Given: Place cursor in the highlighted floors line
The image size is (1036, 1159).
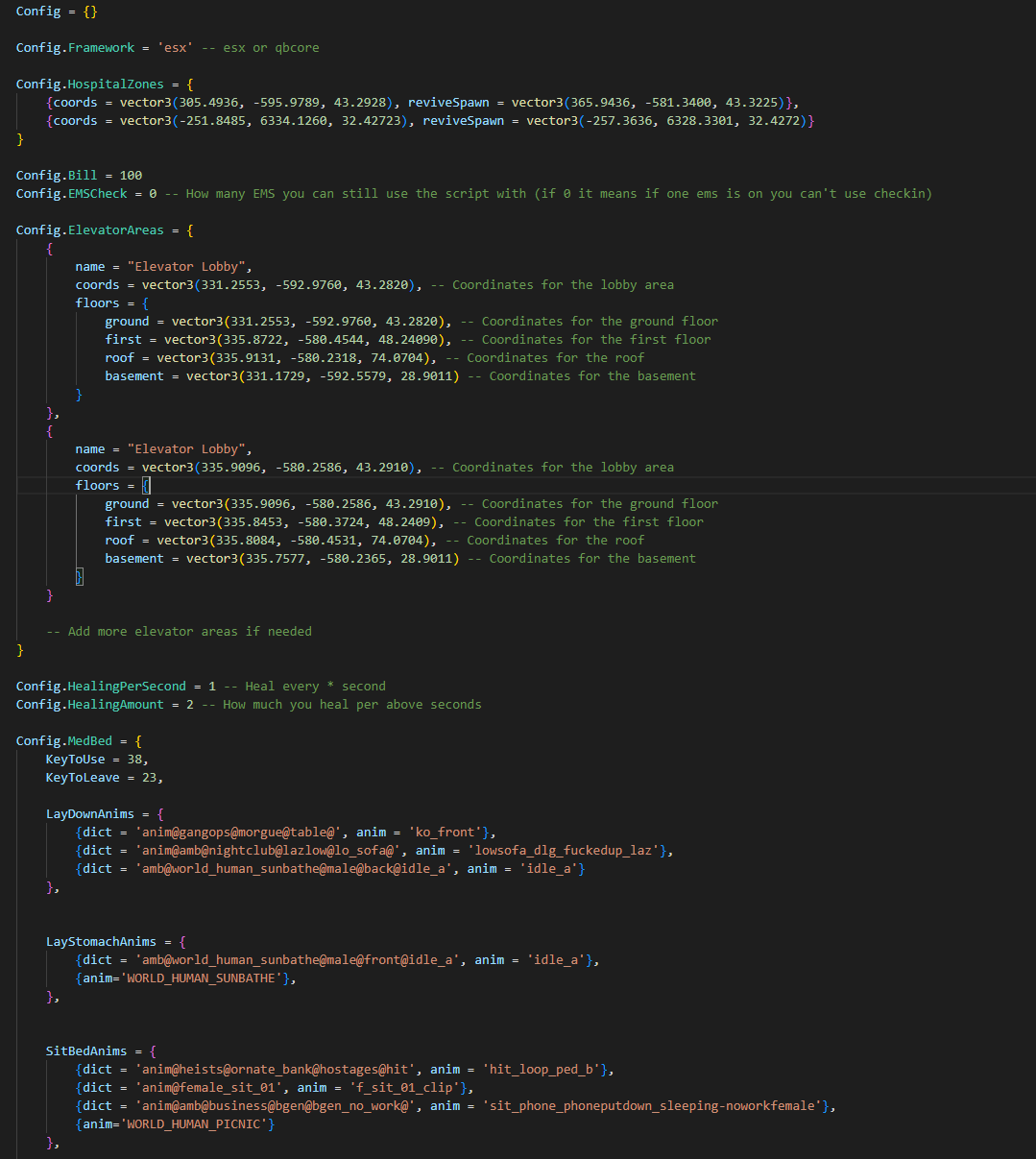Looking at the screenshot, I should pyautogui.click(x=106, y=485).
